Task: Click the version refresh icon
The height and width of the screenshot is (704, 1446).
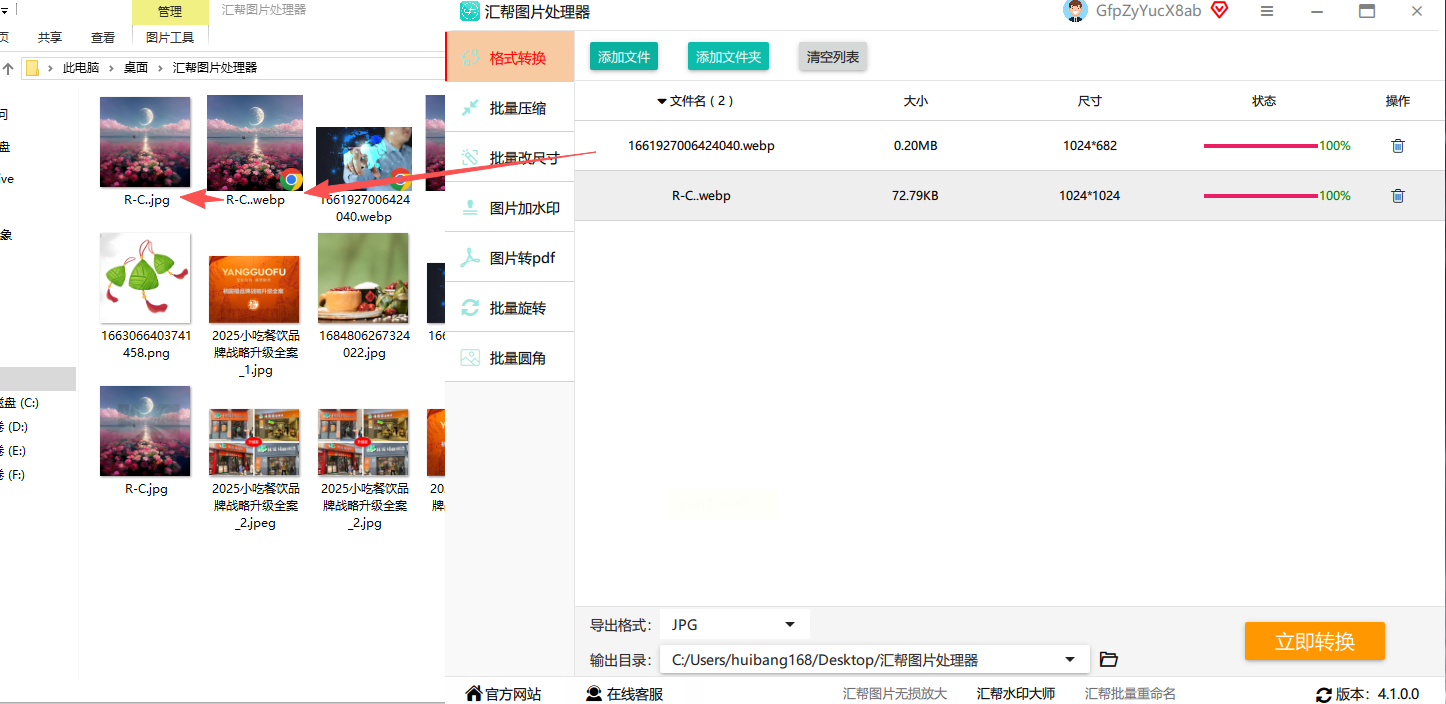Action: [1324, 694]
